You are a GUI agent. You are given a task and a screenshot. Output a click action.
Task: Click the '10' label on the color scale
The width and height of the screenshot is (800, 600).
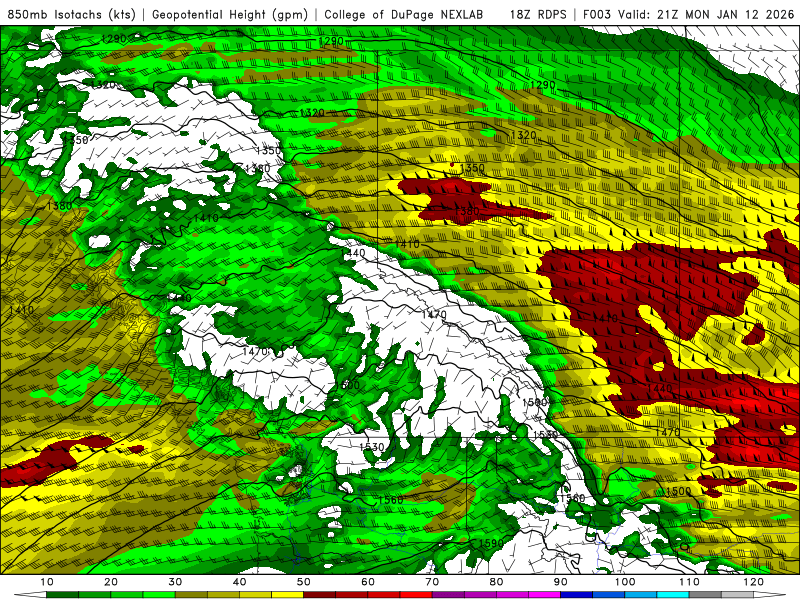(x=46, y=582)
